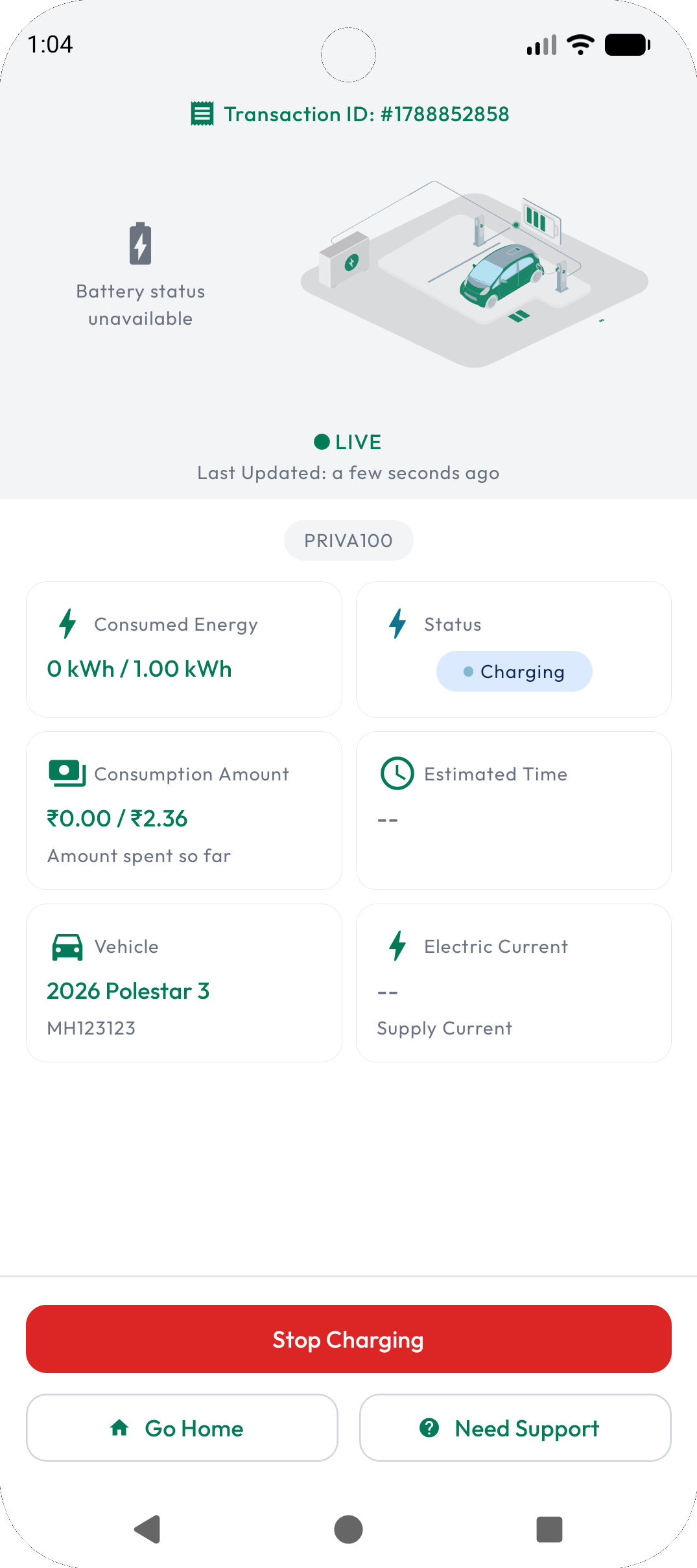Tap the Status label
The image size is (697, 1568).
click(x=453, y=624)
